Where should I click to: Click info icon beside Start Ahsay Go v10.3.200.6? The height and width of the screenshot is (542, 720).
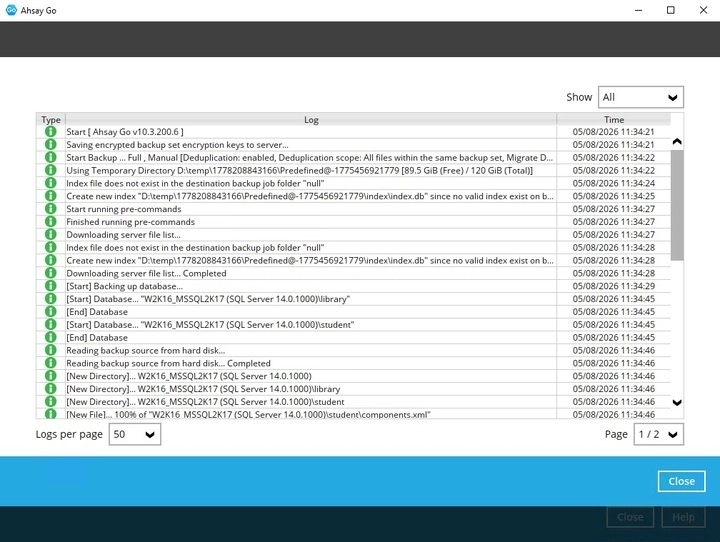coord(51,132)
